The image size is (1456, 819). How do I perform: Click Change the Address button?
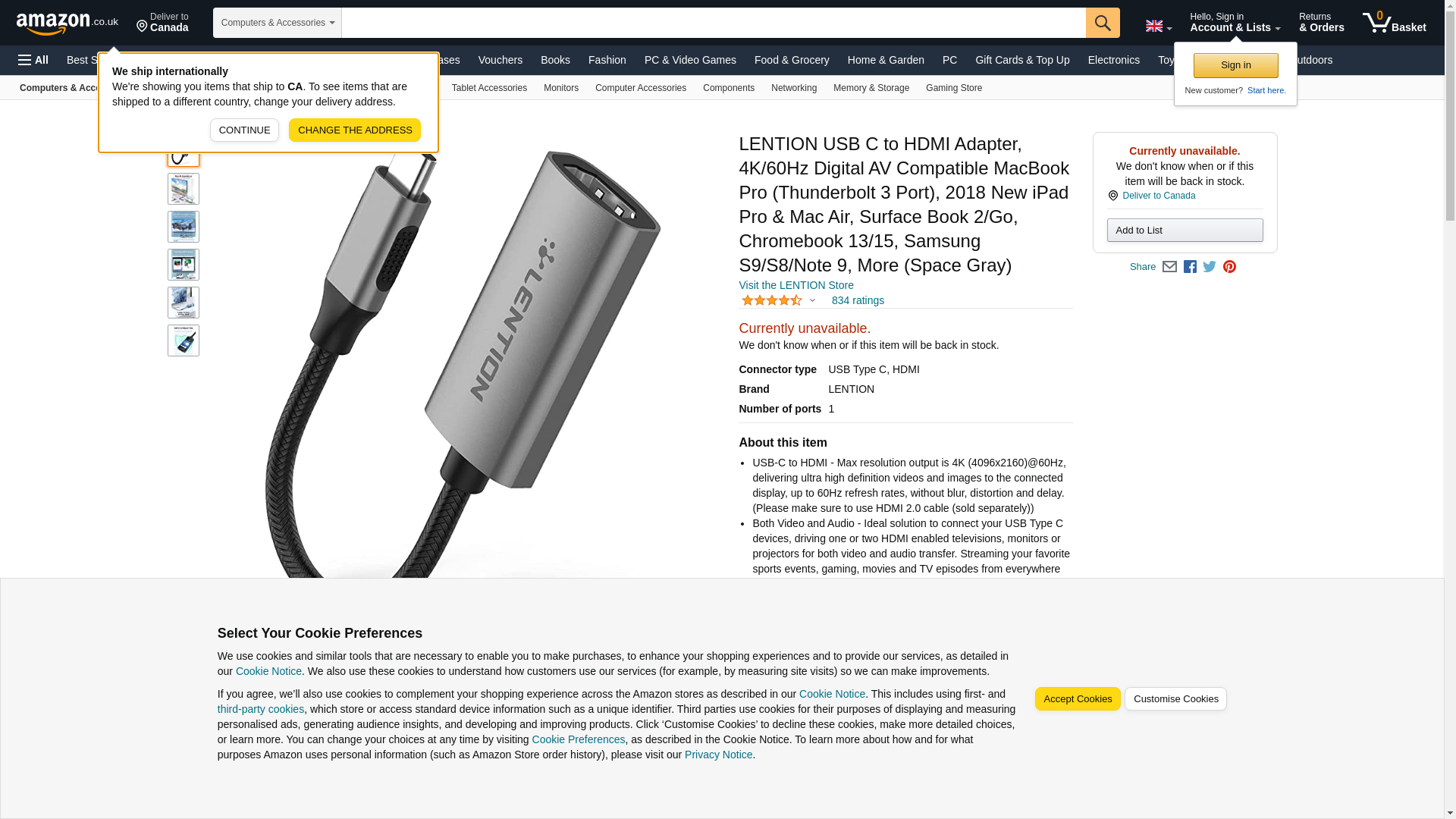click(355, 130)
